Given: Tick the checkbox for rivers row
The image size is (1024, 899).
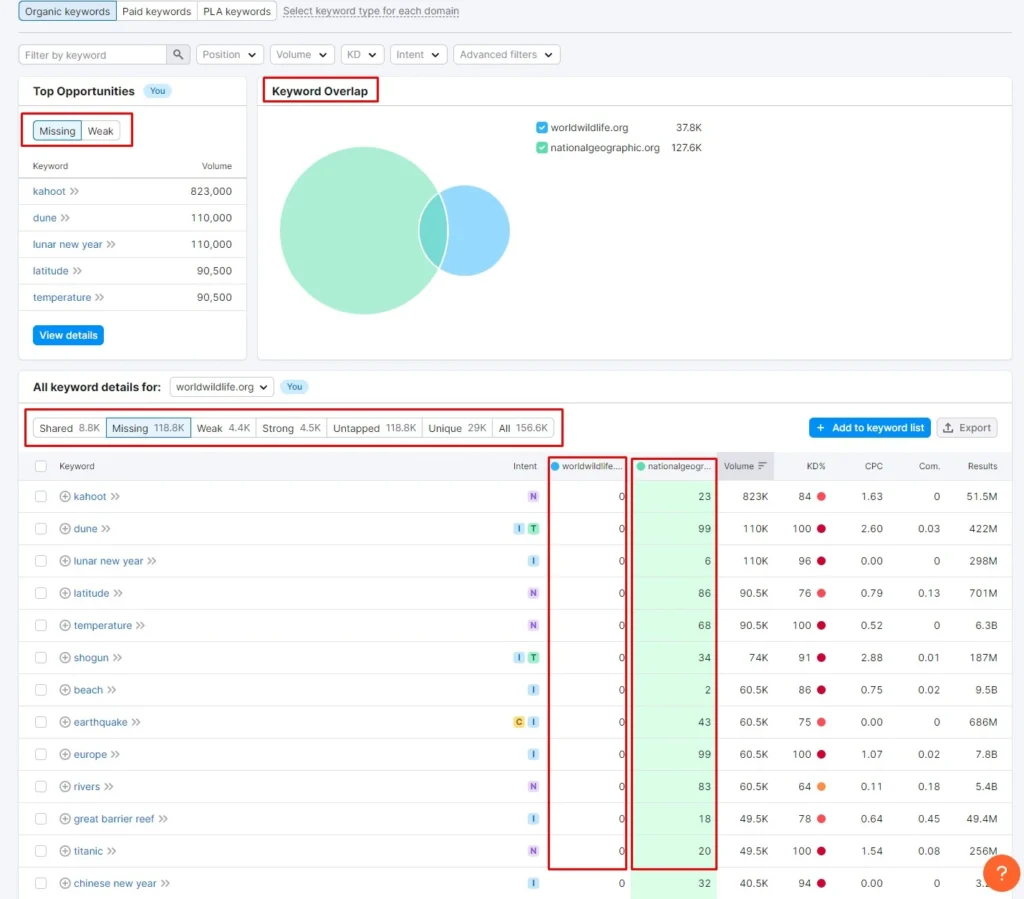Looking at the screenshot, I should (x=40, y=786).
